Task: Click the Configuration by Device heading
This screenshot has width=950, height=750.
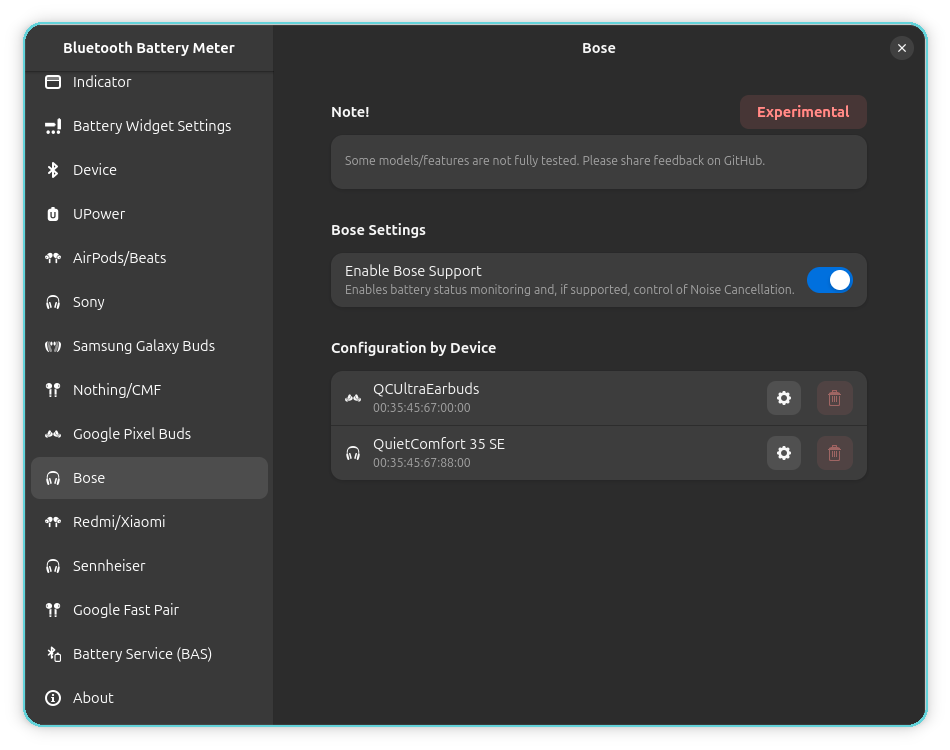Action: (413, 348)
